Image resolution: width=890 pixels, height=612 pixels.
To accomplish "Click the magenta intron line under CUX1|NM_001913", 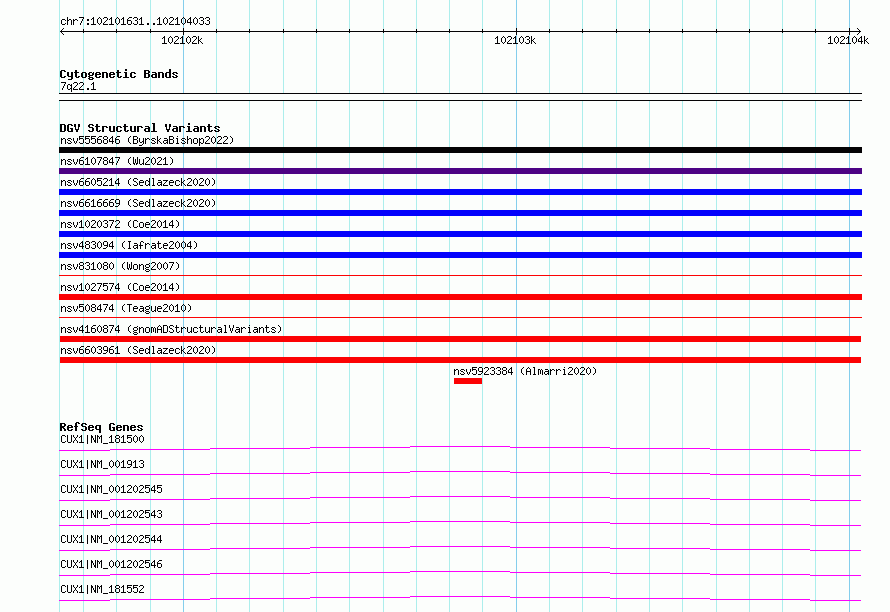I will click(x=460, y=472).
